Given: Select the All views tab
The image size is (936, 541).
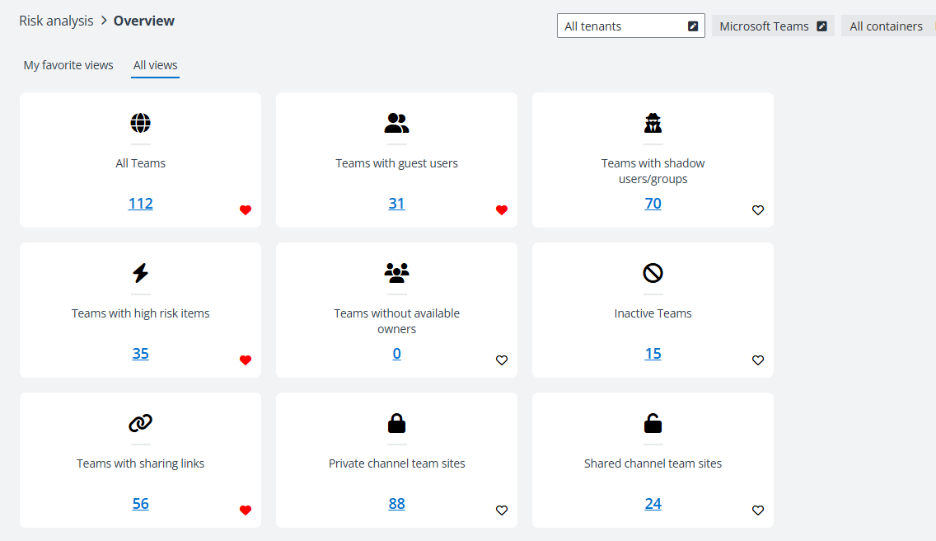Looking at the screenshot, I should 155,65.
